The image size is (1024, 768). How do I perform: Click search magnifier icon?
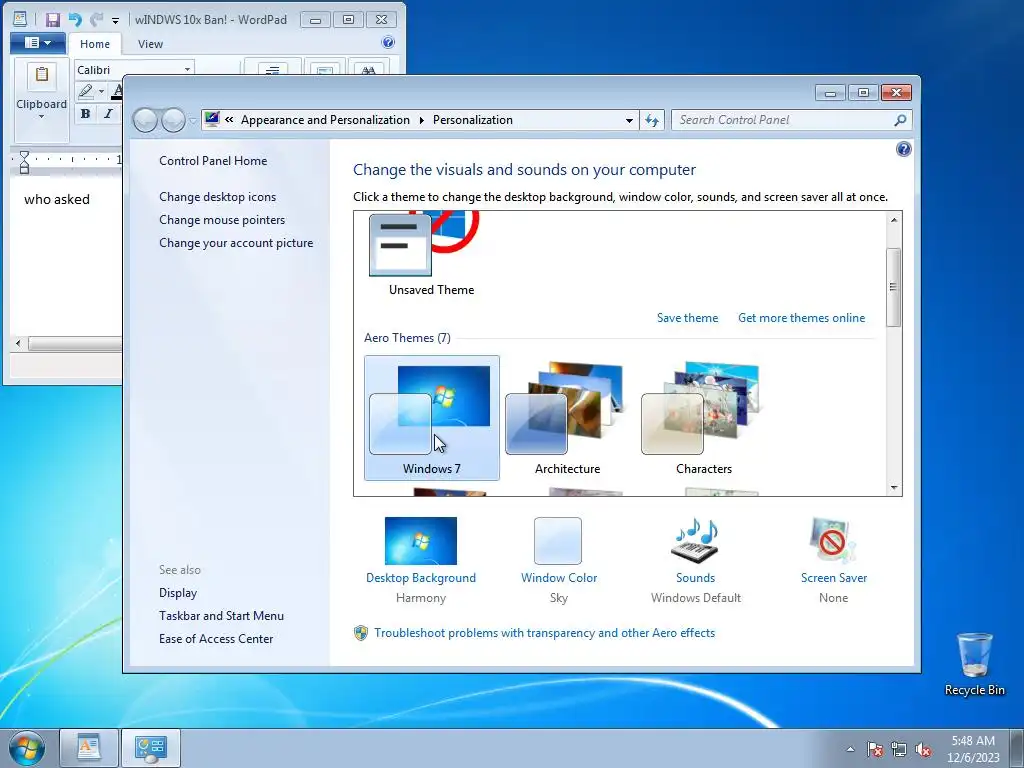(901, 120)
